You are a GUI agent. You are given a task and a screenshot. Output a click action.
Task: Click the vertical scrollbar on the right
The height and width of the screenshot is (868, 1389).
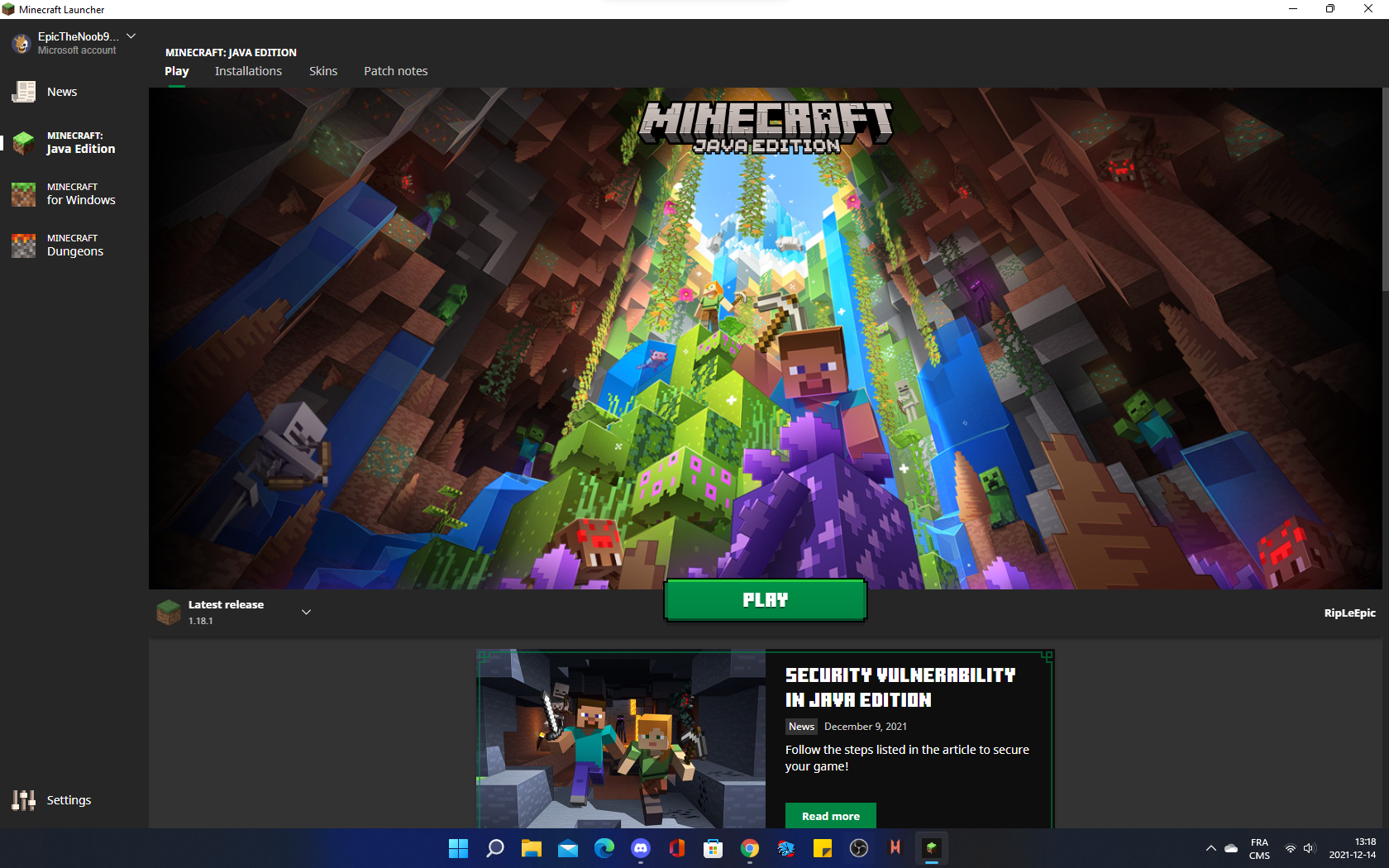[x=1385, y=190]
